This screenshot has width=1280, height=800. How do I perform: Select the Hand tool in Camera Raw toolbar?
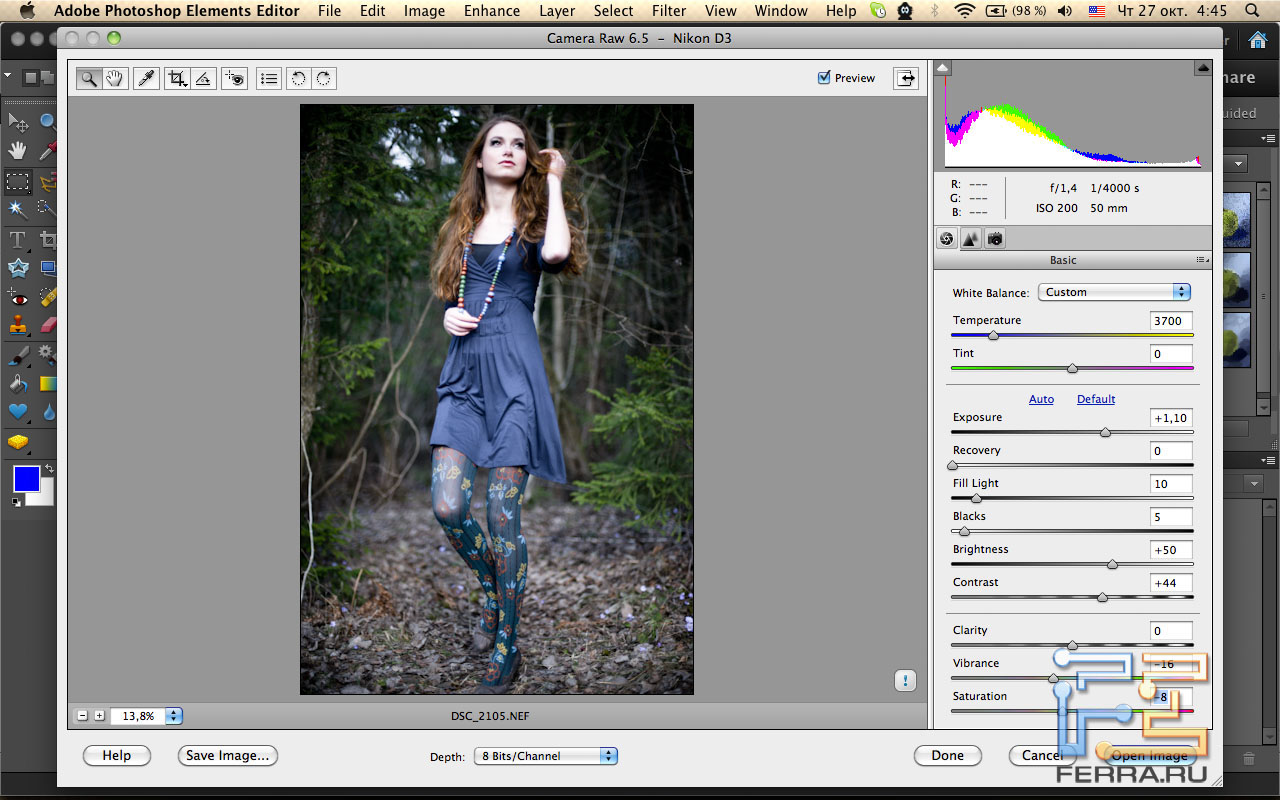[115, 79]
